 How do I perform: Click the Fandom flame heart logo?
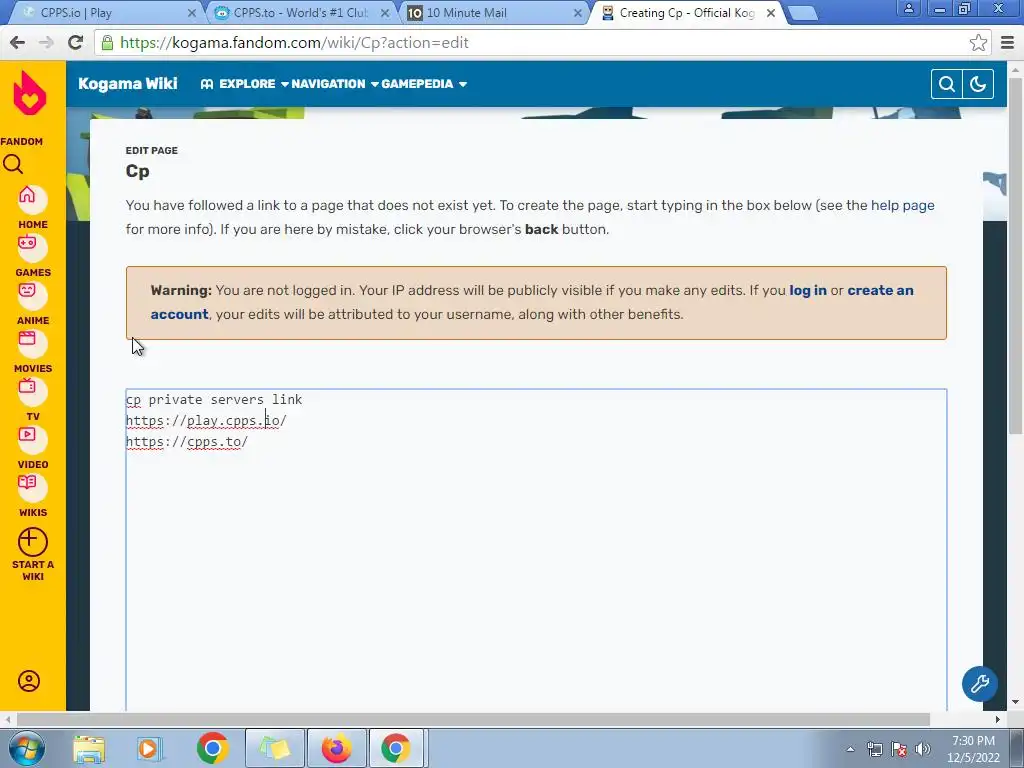[30, 93]
